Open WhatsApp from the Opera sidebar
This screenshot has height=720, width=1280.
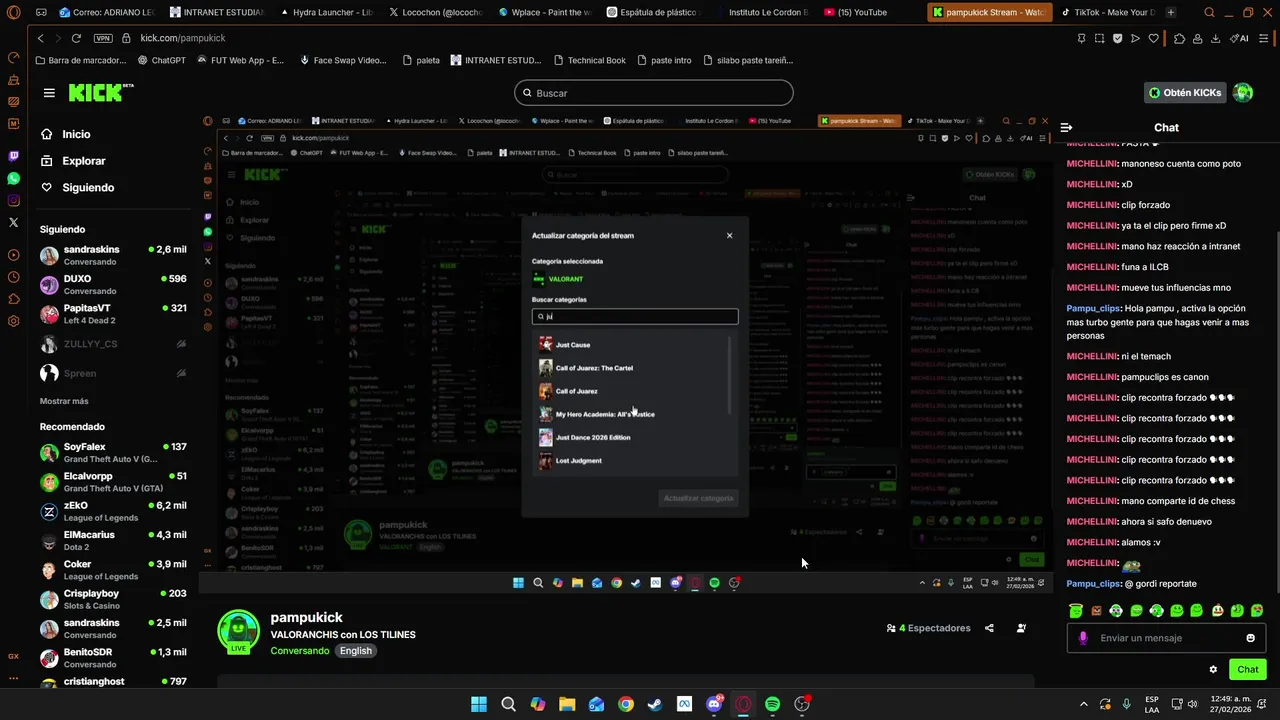(x=13, y=178)
